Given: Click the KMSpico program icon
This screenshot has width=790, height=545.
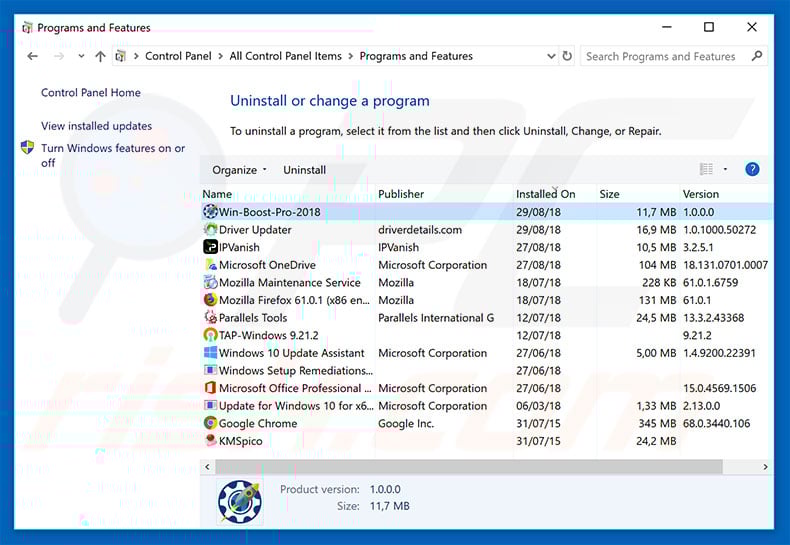Looking at the screenshot, I should pyautogui.click(x=210, y=441).
